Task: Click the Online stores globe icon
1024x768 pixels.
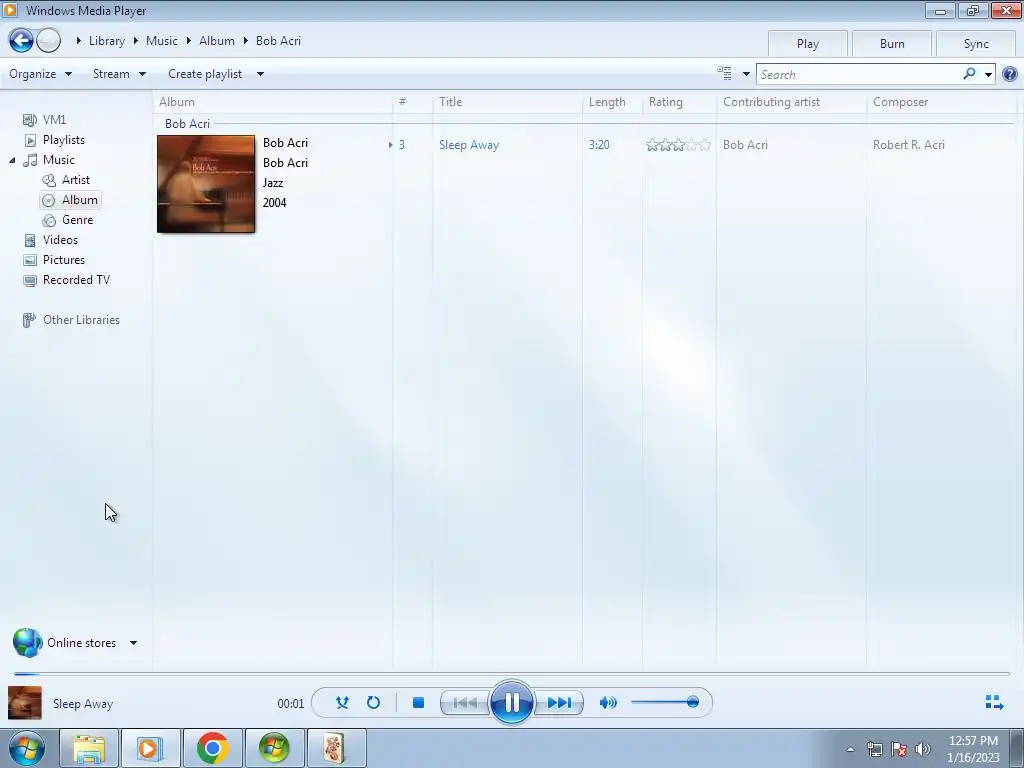Action: [x=27, y=643]
